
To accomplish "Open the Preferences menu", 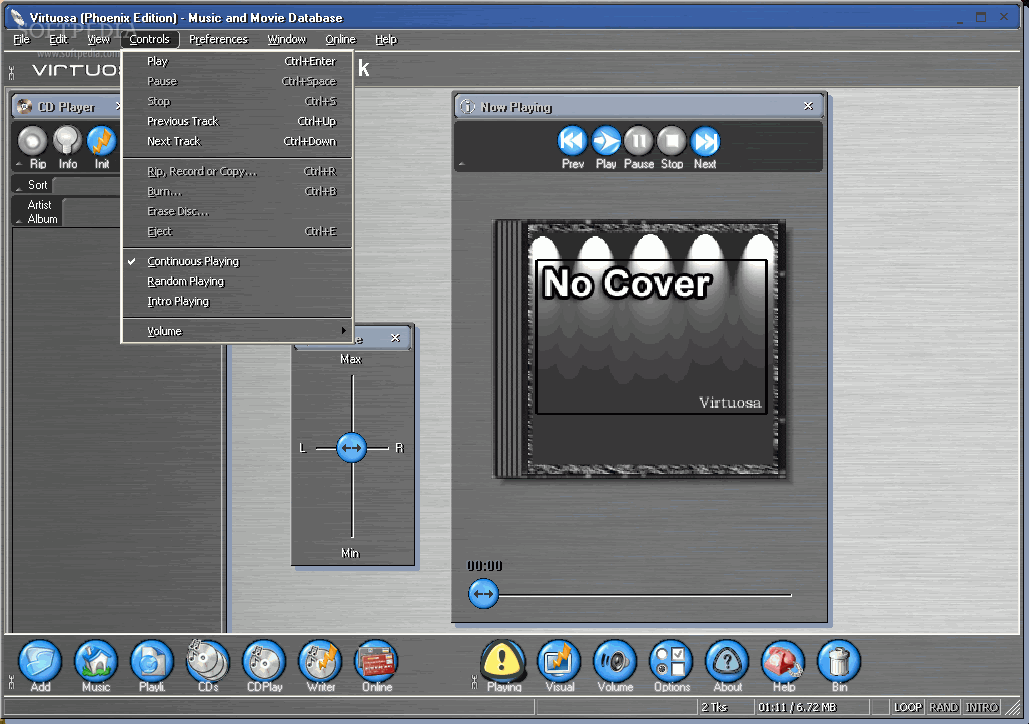I will pyautogui.click(x=219, y=39).
